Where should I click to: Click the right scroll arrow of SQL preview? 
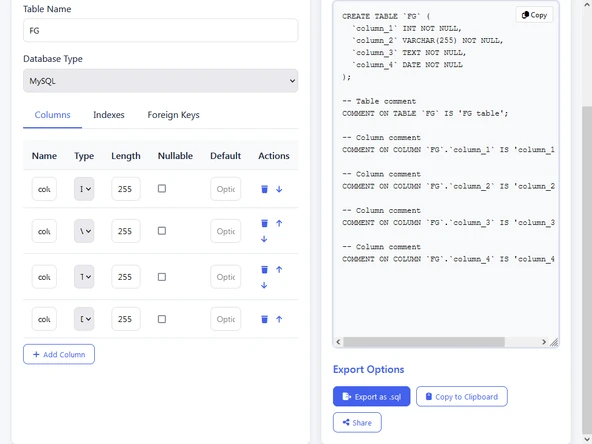(x=544, y=342)
